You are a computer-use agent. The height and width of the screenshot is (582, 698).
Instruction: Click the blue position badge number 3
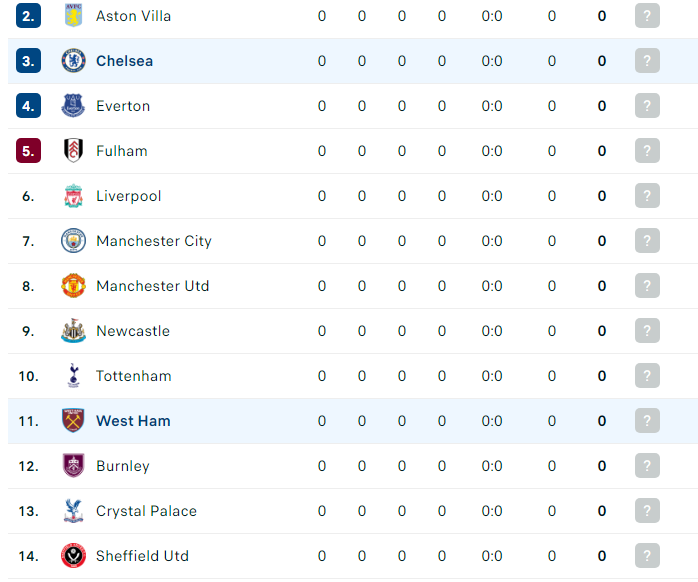coord(28,61)
